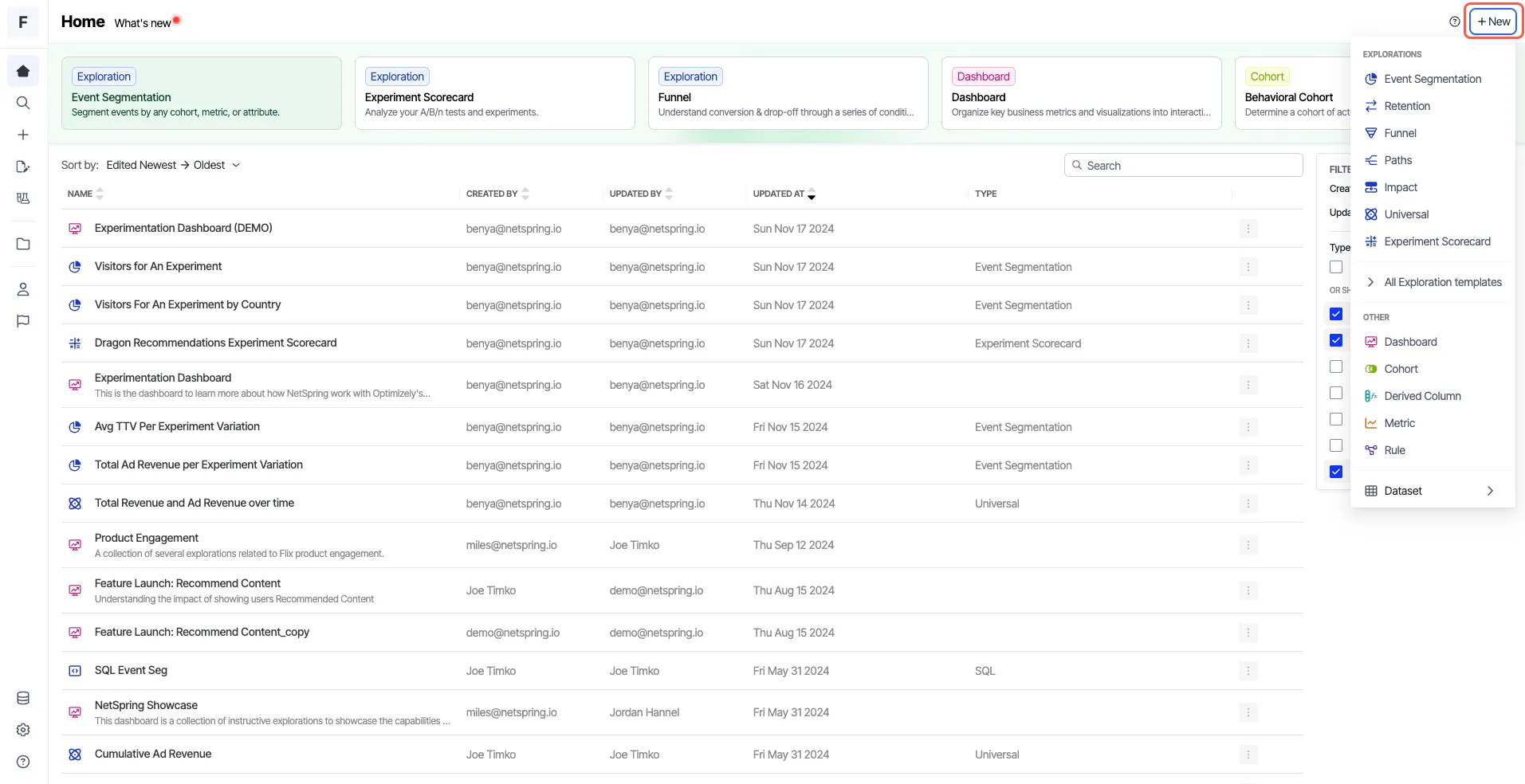Open the sidebar database icon
The width and height of the screenshot is (1525, 784).
pyautogui.click(x=23, y=698)
